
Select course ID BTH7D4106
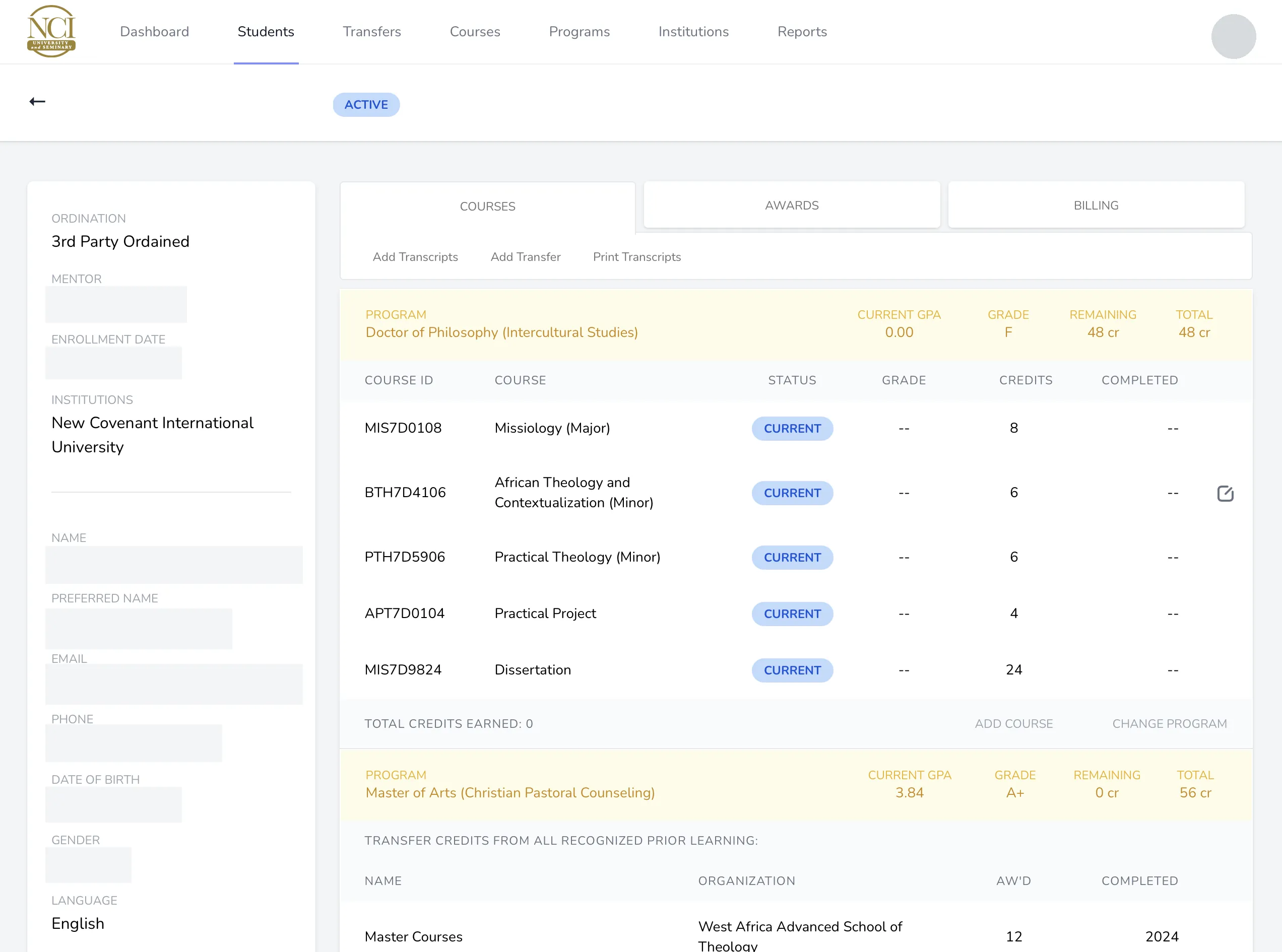click(x=405, y=493)
